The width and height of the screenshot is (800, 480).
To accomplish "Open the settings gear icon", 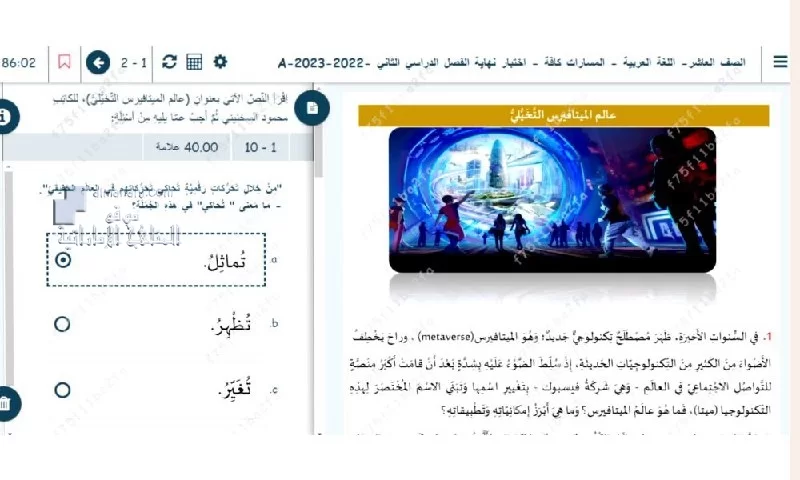I will pyautogui.click(x=220, y=62).
